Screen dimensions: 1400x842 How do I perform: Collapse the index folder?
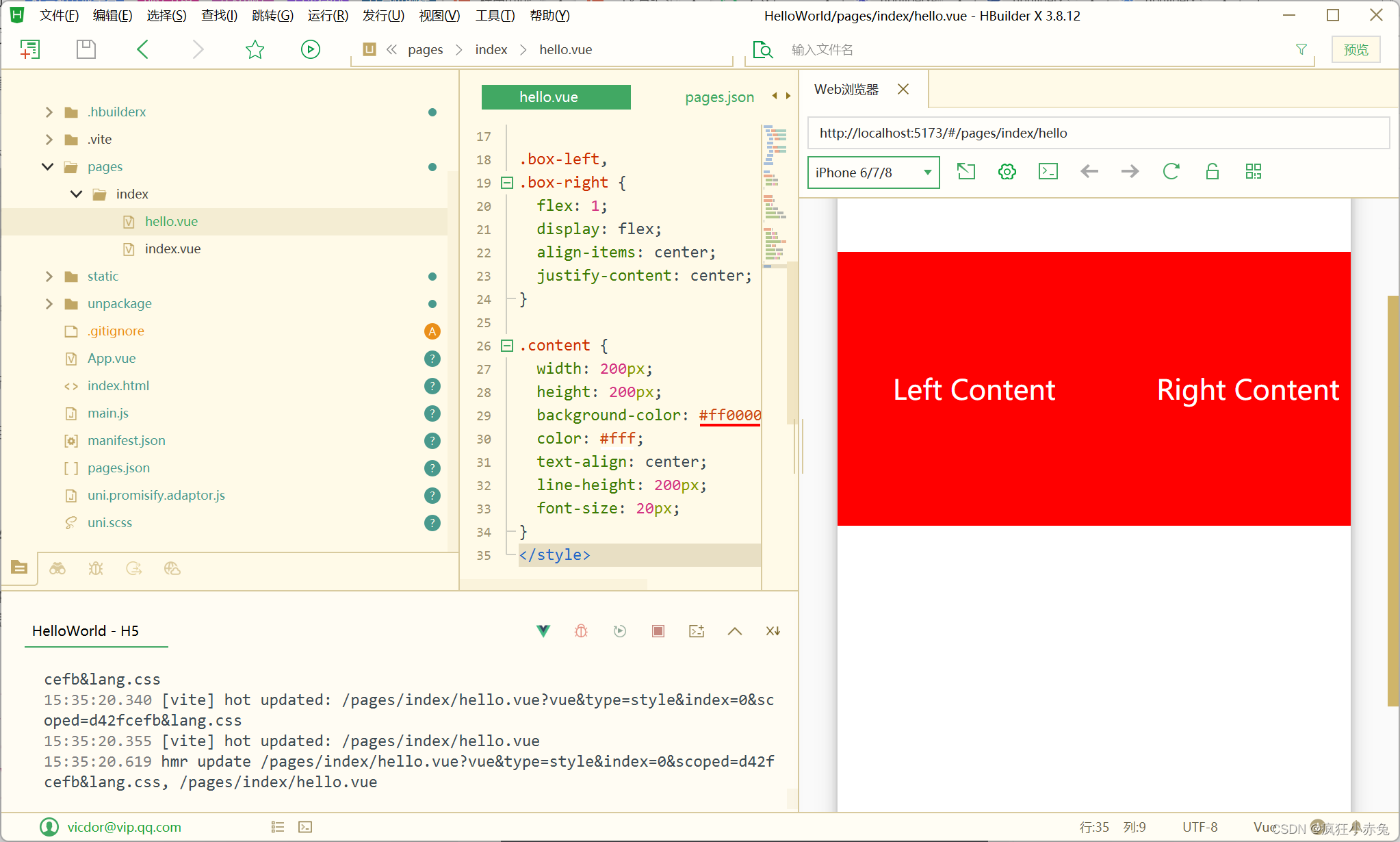[77, 194]
